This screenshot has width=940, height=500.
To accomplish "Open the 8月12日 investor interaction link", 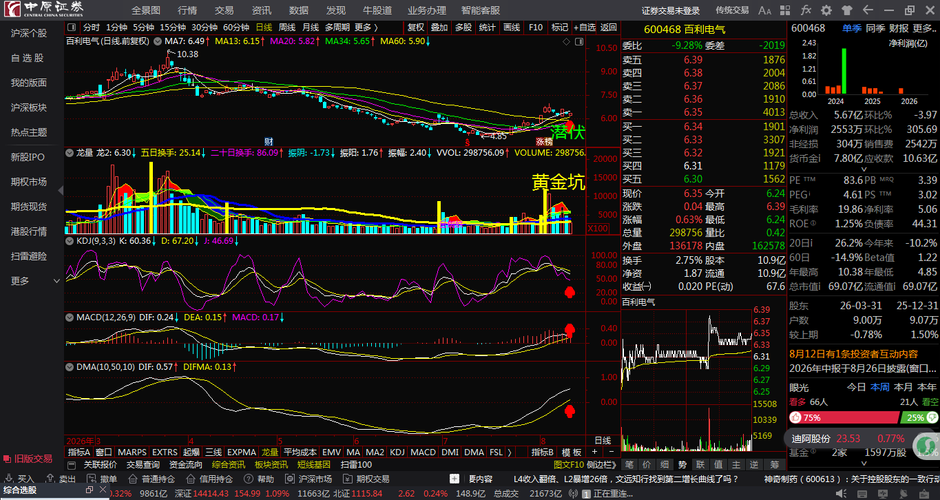I will click(x=853, y=354).
